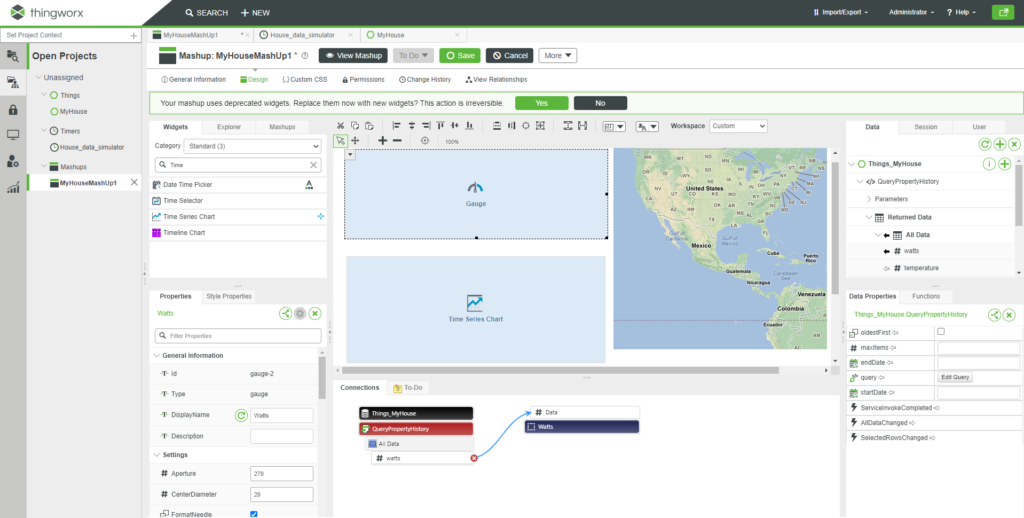Toggle the FormatNeedle checkbox
The height and width of the screenshot is (518, 1024).
pos(254,514)
